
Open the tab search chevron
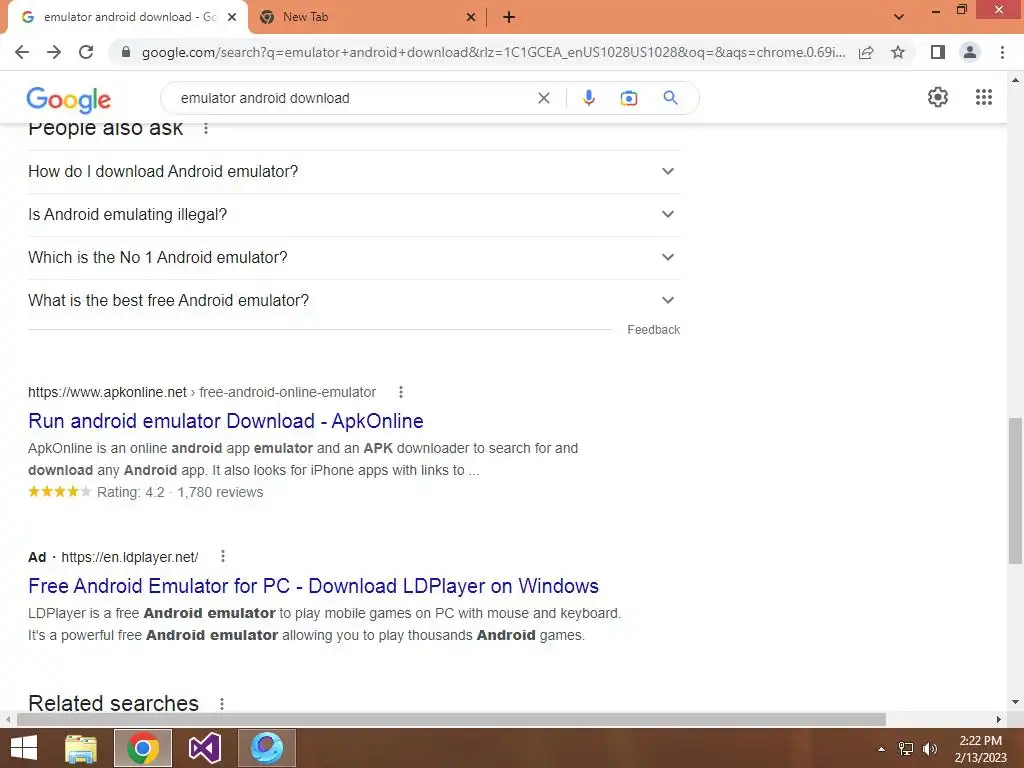click(899, 17)
